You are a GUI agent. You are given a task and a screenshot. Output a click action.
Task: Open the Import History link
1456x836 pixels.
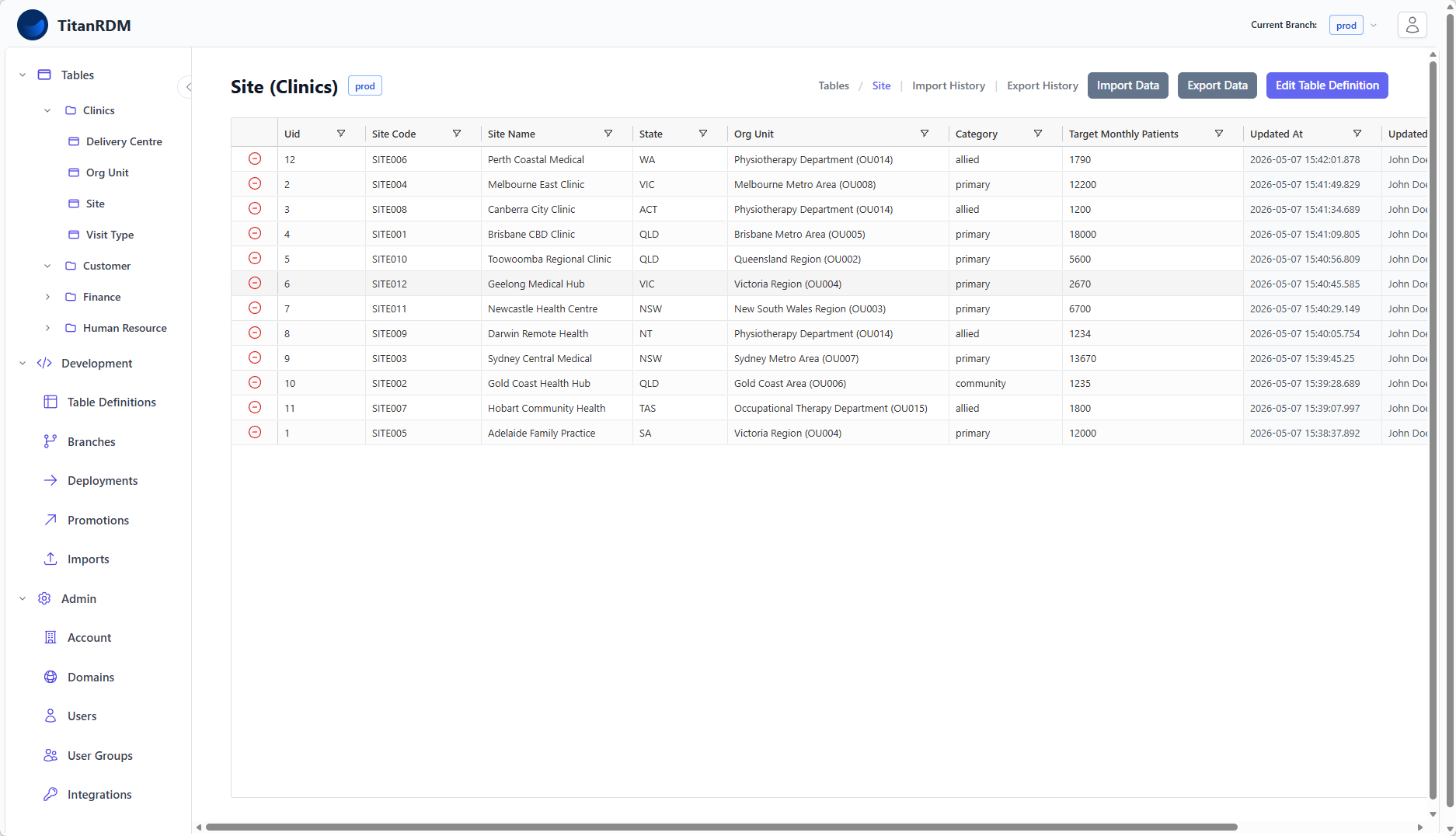pyautogui.click(x=948, y=85)
